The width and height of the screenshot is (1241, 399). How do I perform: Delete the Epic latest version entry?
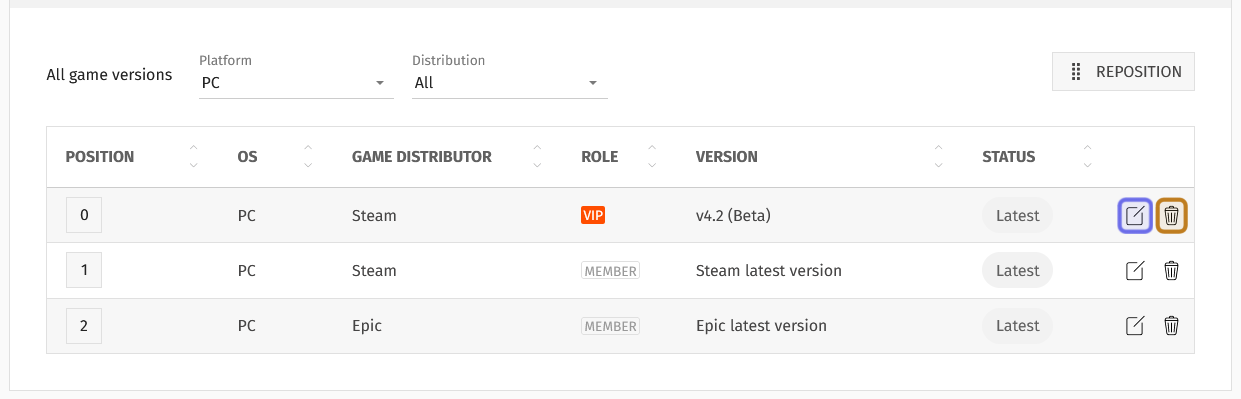coord(1172,325)
